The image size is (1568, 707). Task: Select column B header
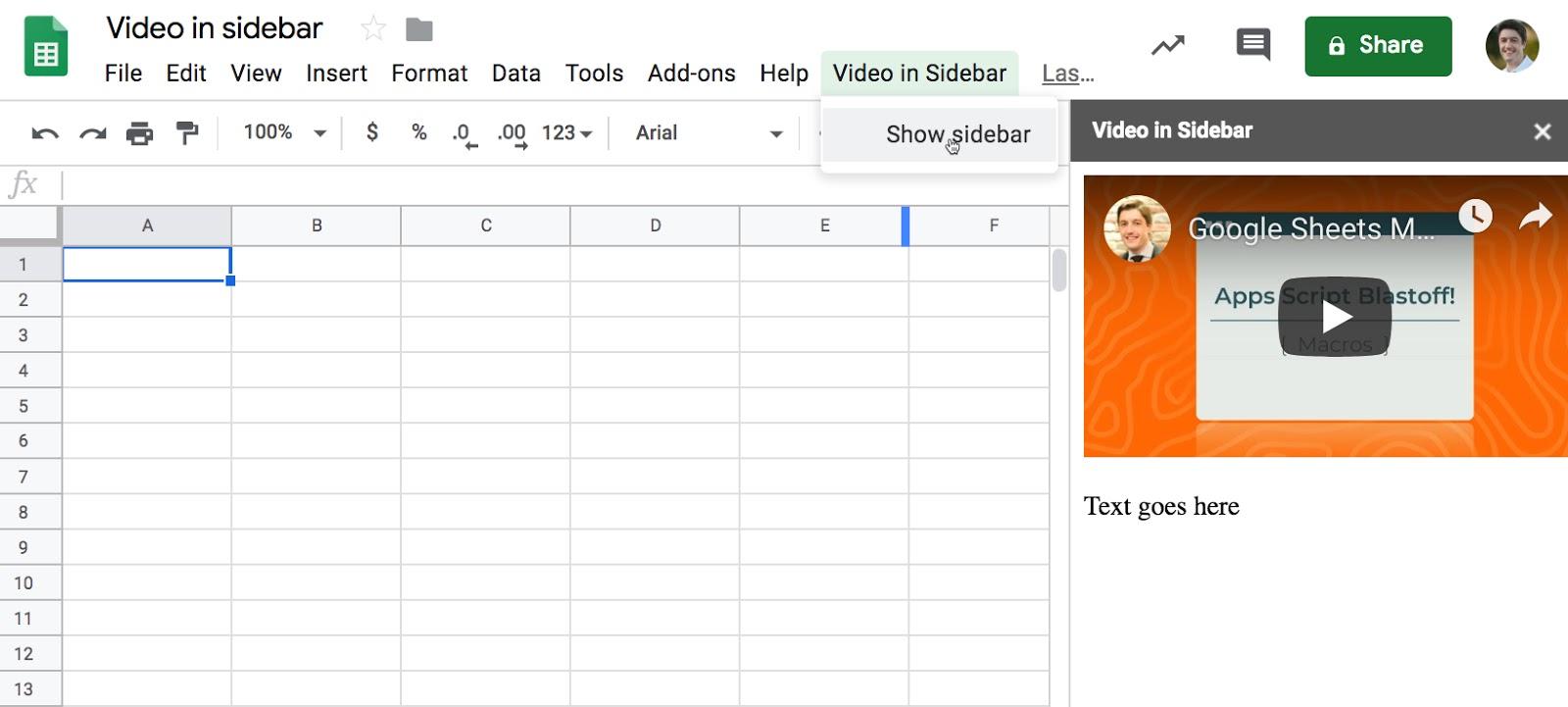click(317, 226)
